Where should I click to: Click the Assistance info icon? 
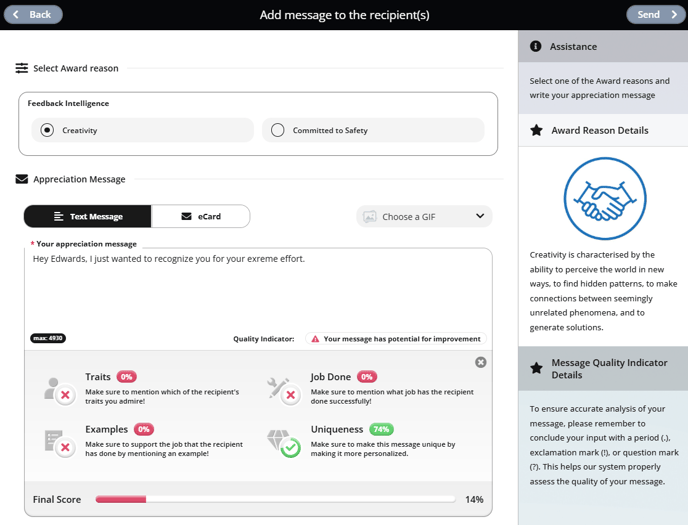click(535, 46)
